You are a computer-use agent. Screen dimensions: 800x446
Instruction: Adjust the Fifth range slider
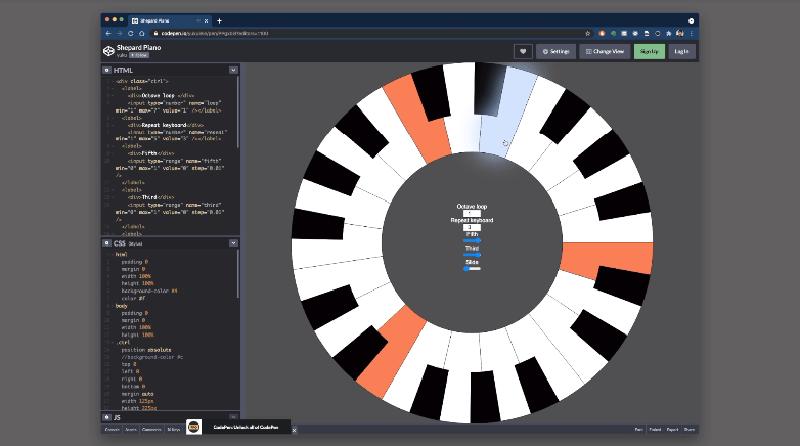click(x=472, y=241)
